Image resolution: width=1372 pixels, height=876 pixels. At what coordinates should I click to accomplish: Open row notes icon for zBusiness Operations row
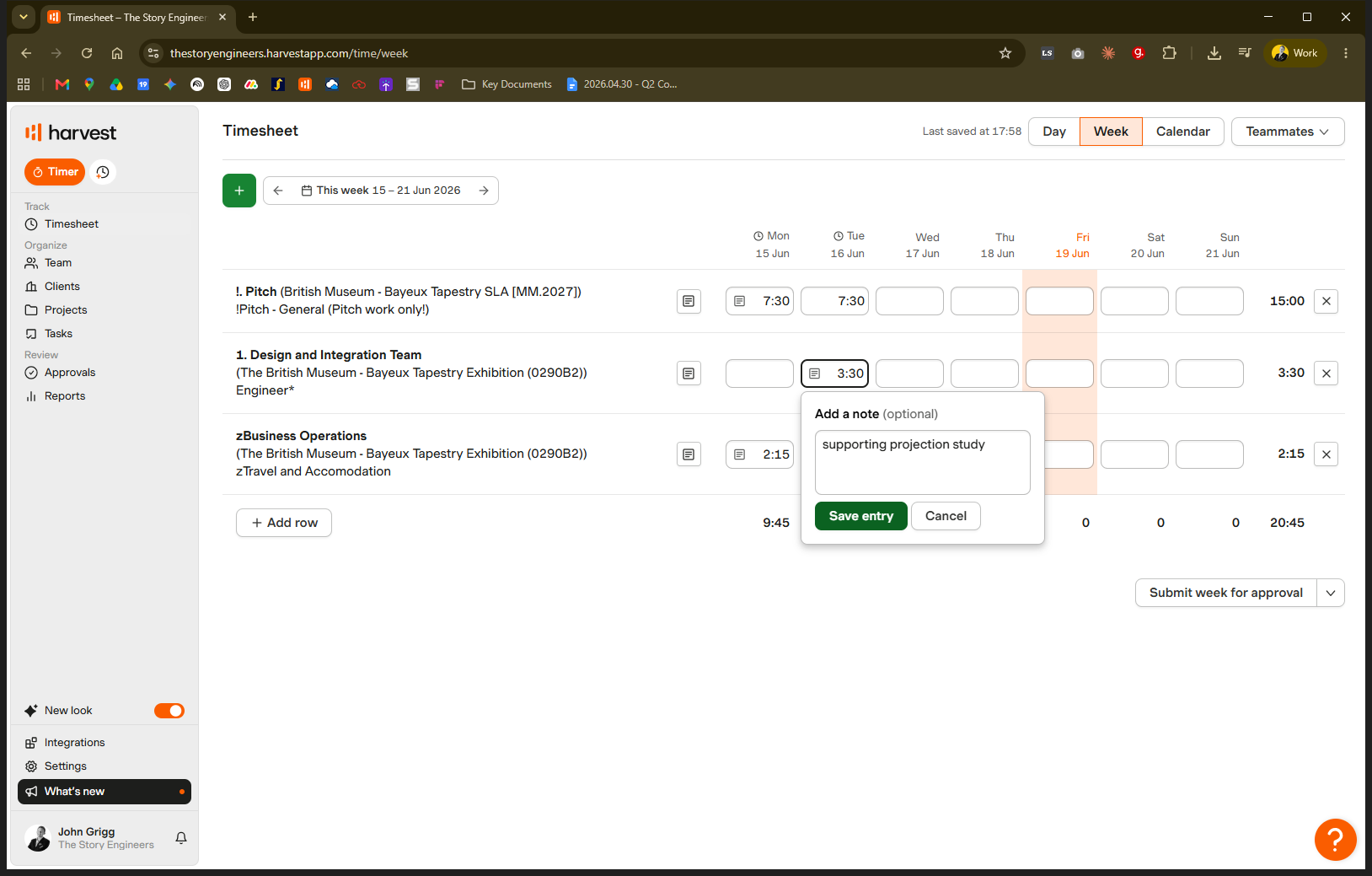tap(689, 454)
